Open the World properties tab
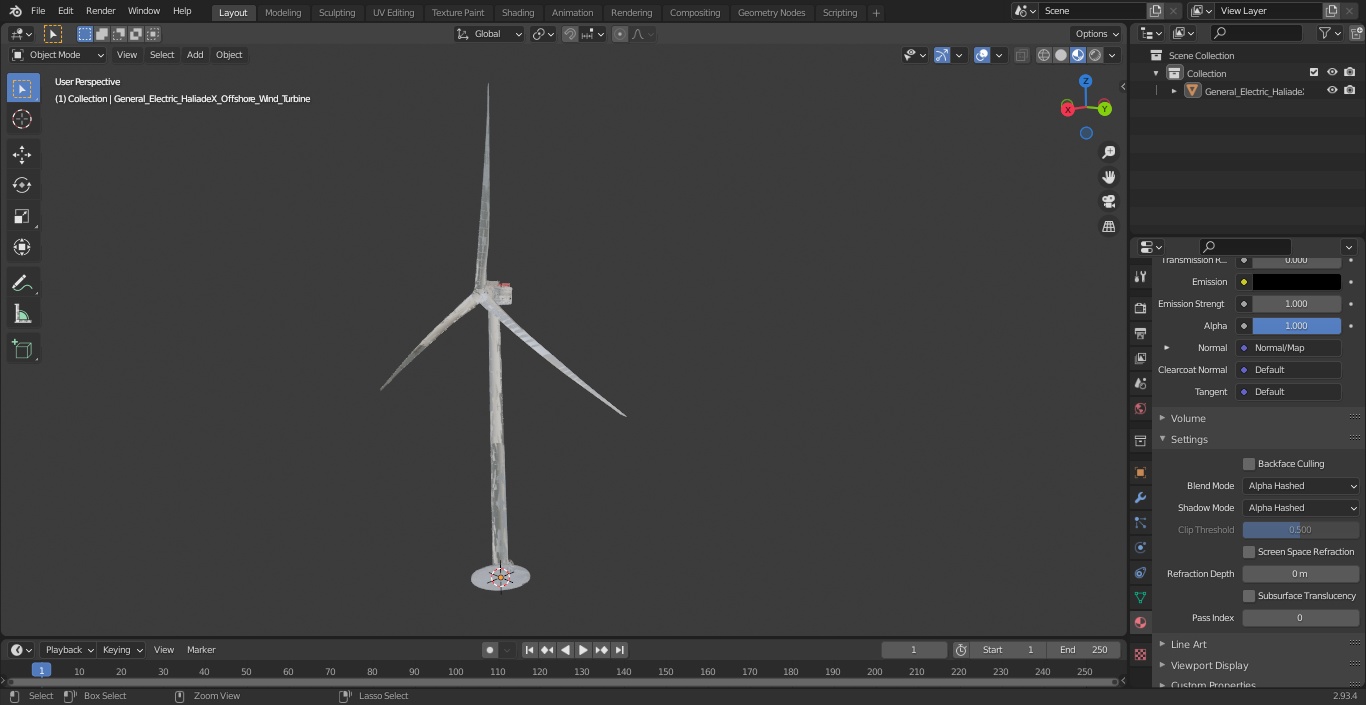Screen dimensions: 1366x705 (1140, 408)
